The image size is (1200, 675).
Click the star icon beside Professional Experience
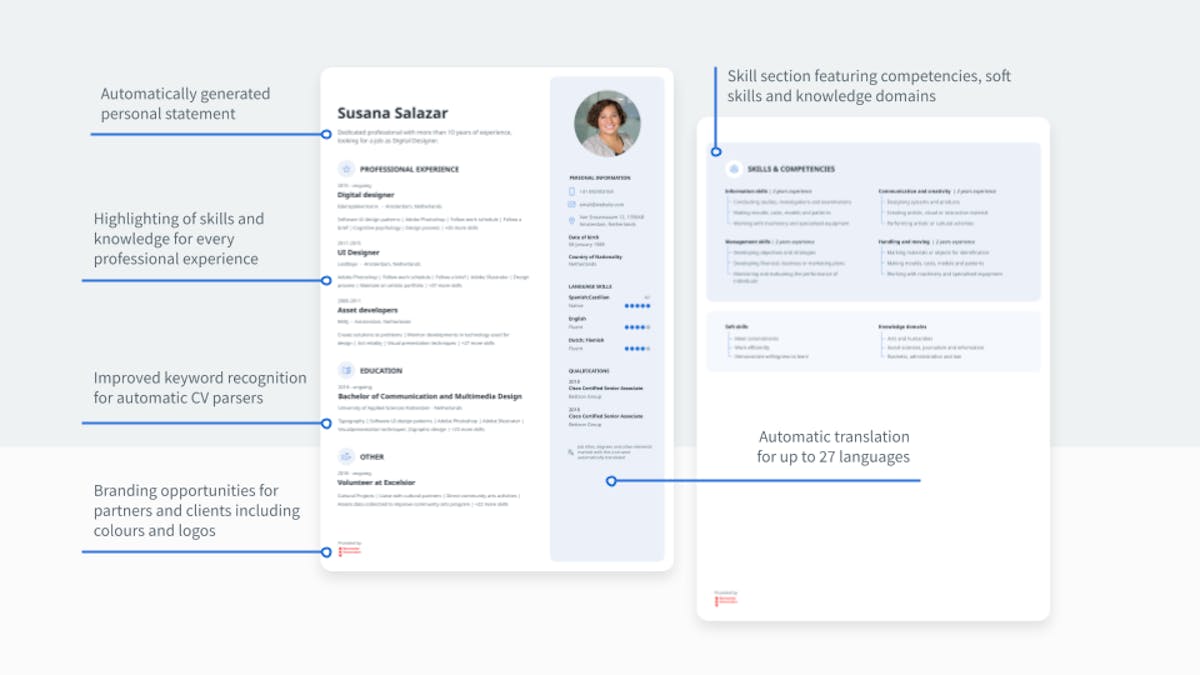click(346, 169)
